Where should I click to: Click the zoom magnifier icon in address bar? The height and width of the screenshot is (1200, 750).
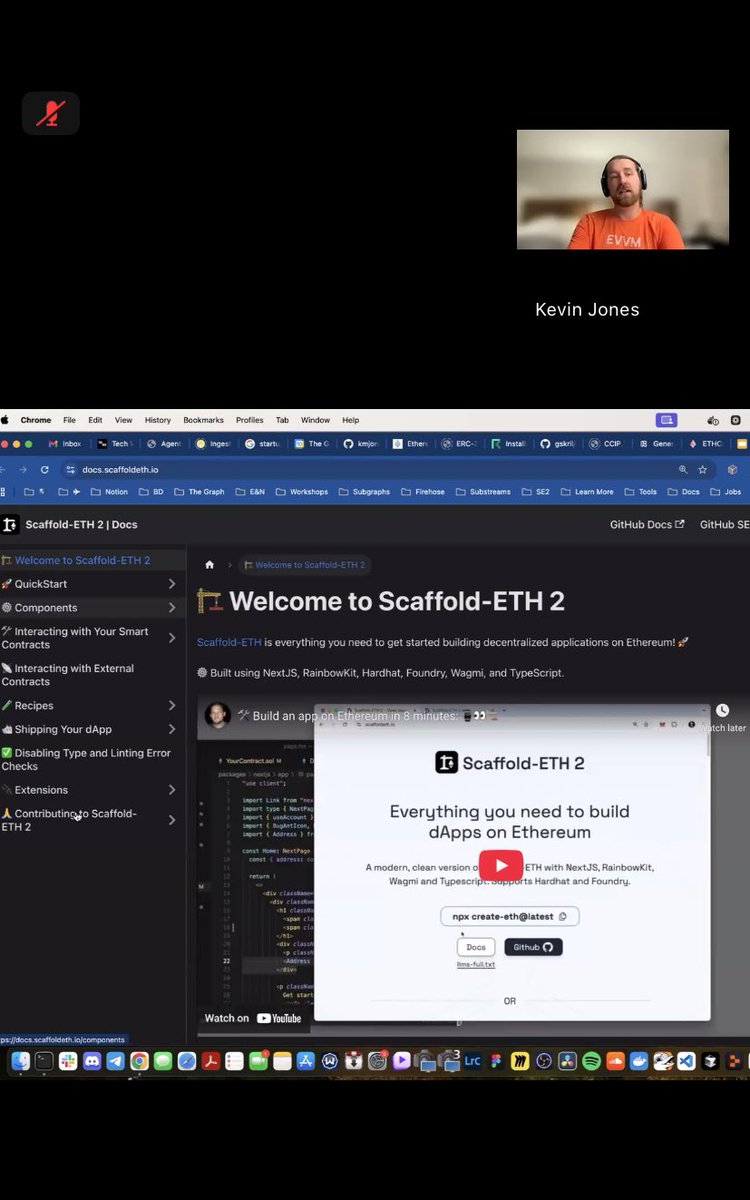(x=683, y=469)
